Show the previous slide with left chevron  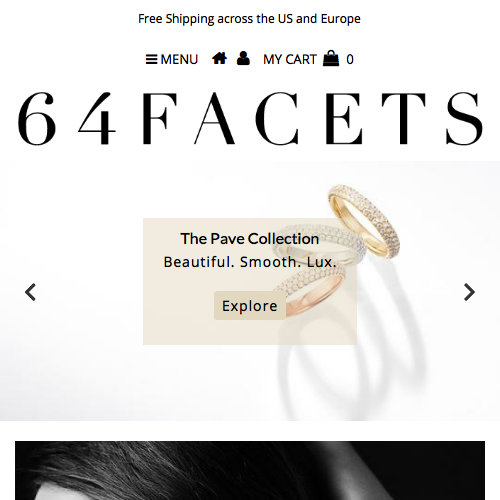[30, 292]
